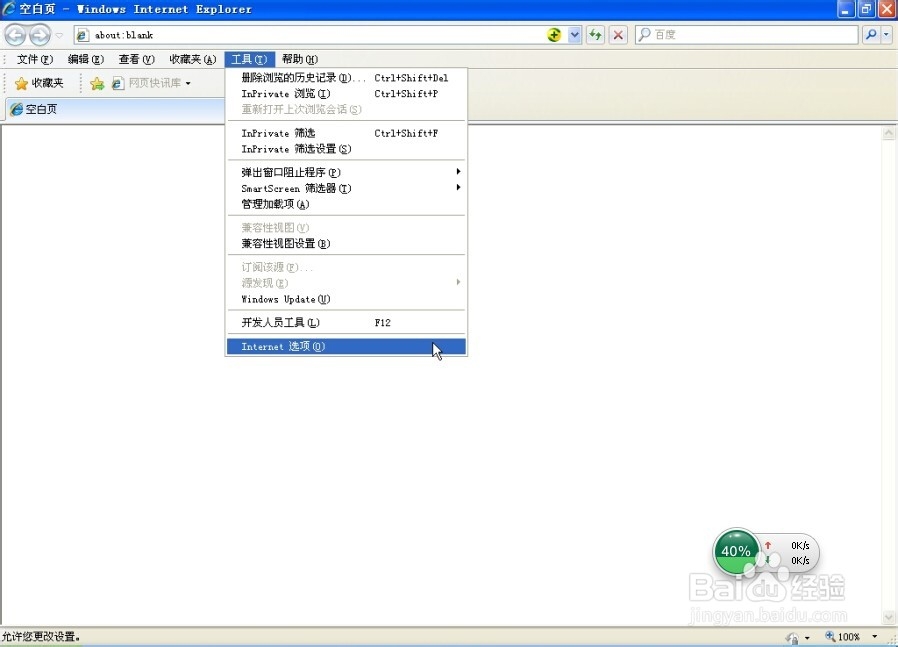Choose 管理加载项(A)

[346, 204]
